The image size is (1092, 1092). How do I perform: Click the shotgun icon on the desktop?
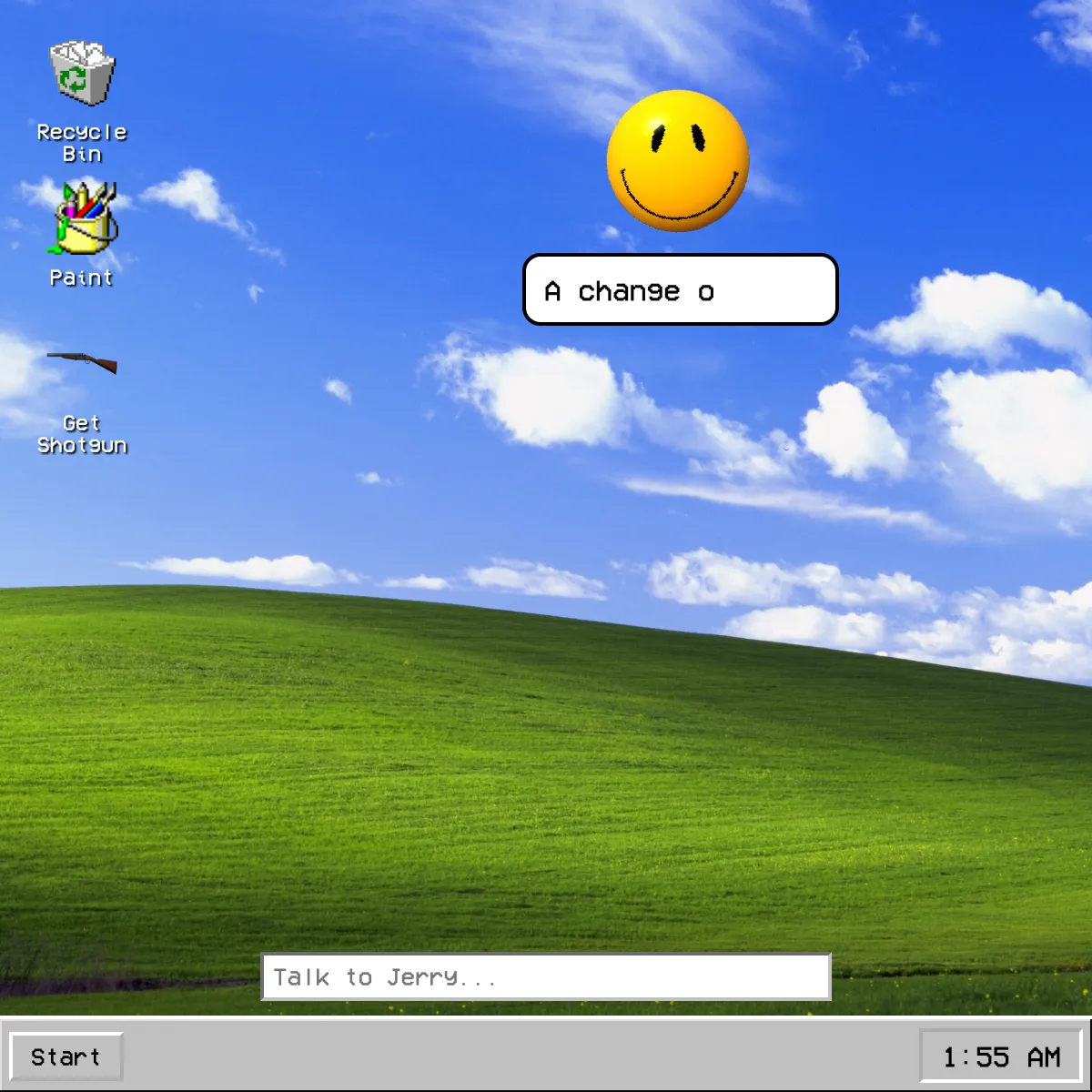82,362
